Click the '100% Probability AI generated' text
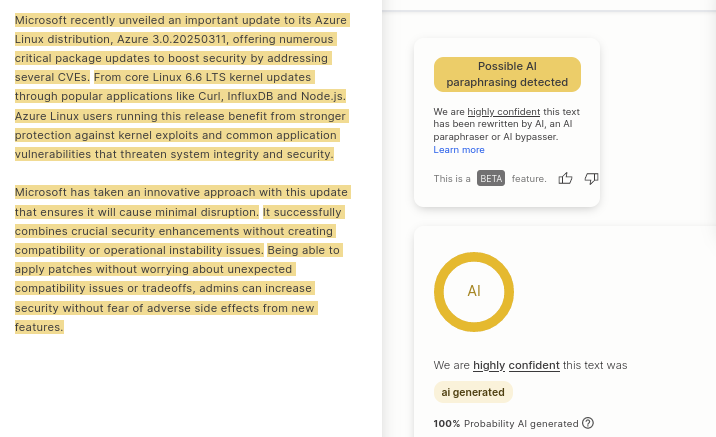716x437 pixels. coord(506,423)
